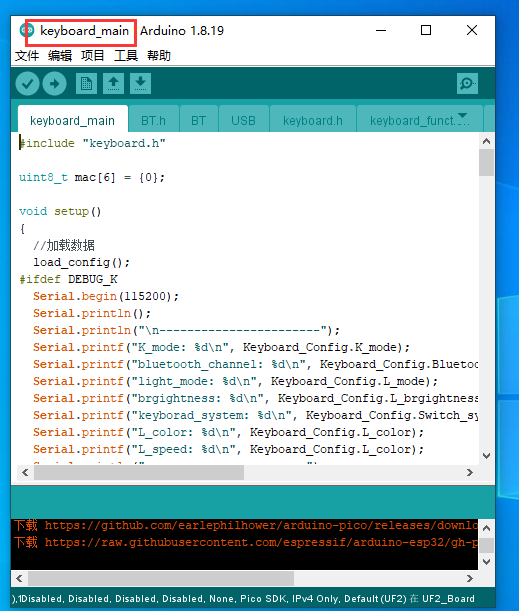Click the console scroll-down arrow

coord(486,562)
